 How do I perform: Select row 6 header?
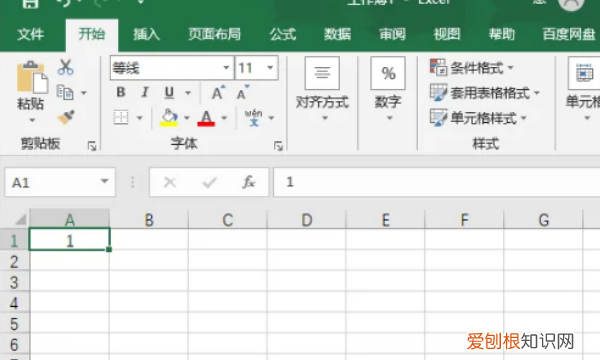[14, 344]
